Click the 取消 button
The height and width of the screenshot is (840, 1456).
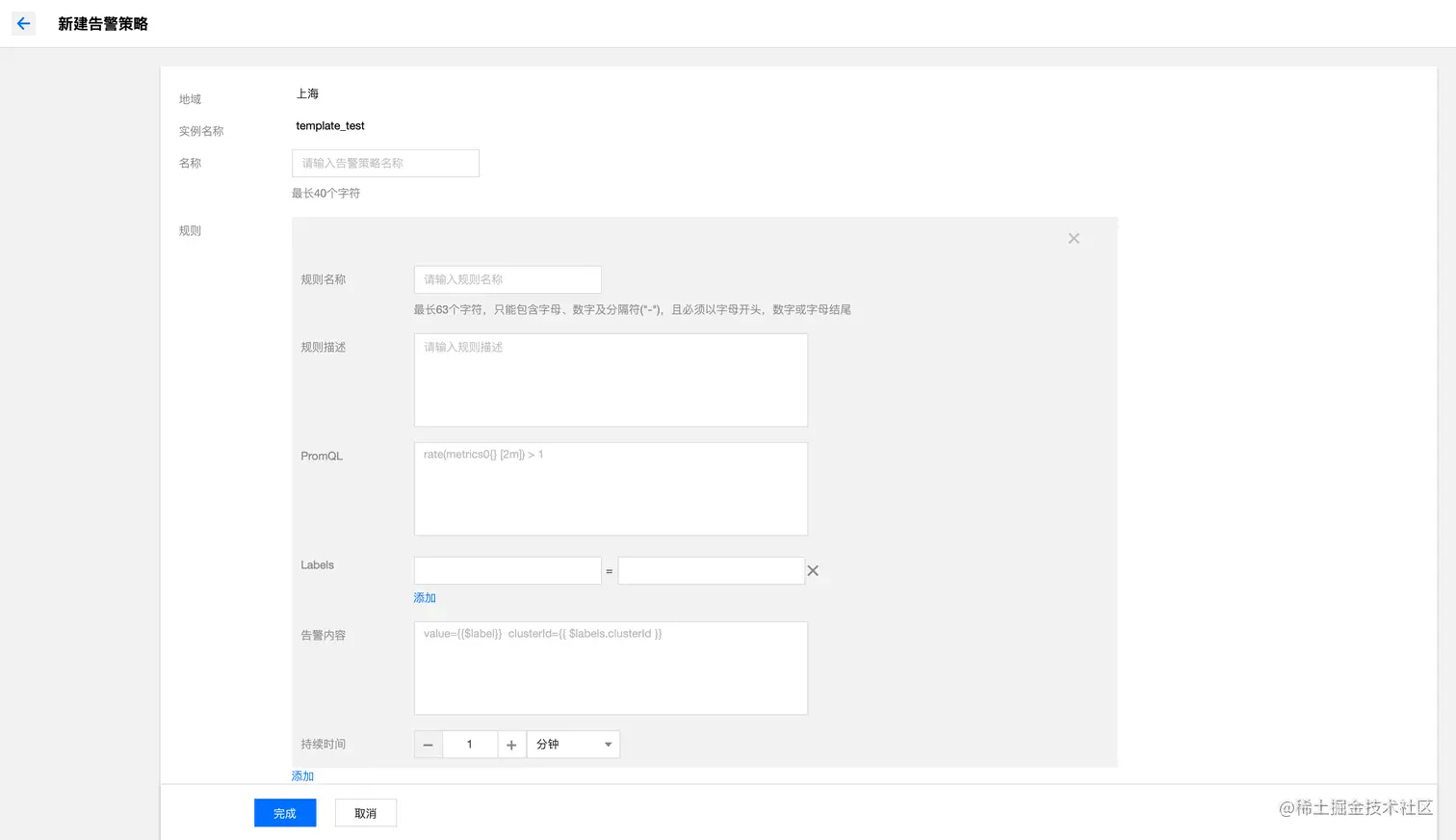[366, 813]
